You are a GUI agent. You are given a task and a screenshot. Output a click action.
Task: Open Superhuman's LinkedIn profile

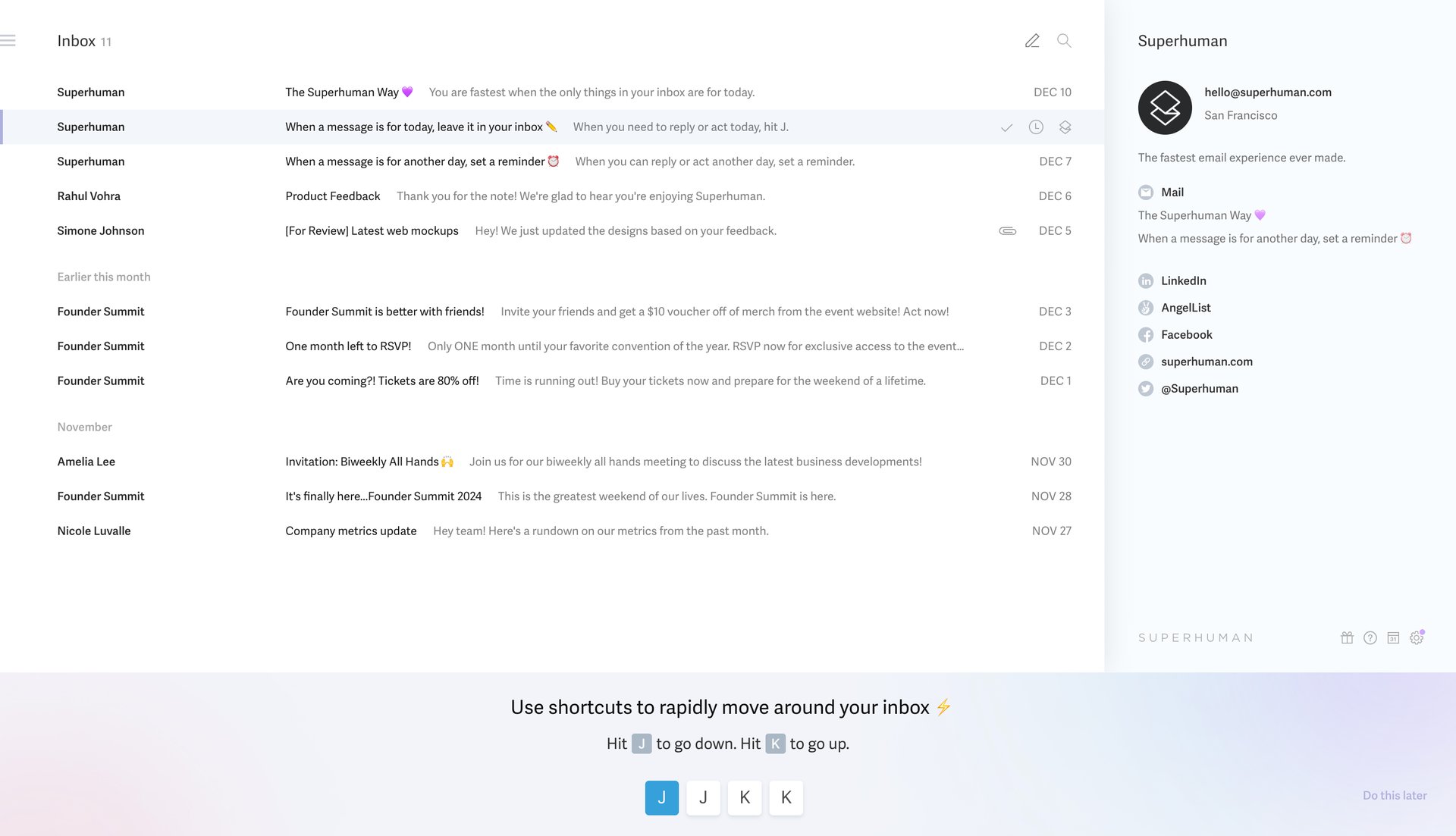(x=1146, y=280)
